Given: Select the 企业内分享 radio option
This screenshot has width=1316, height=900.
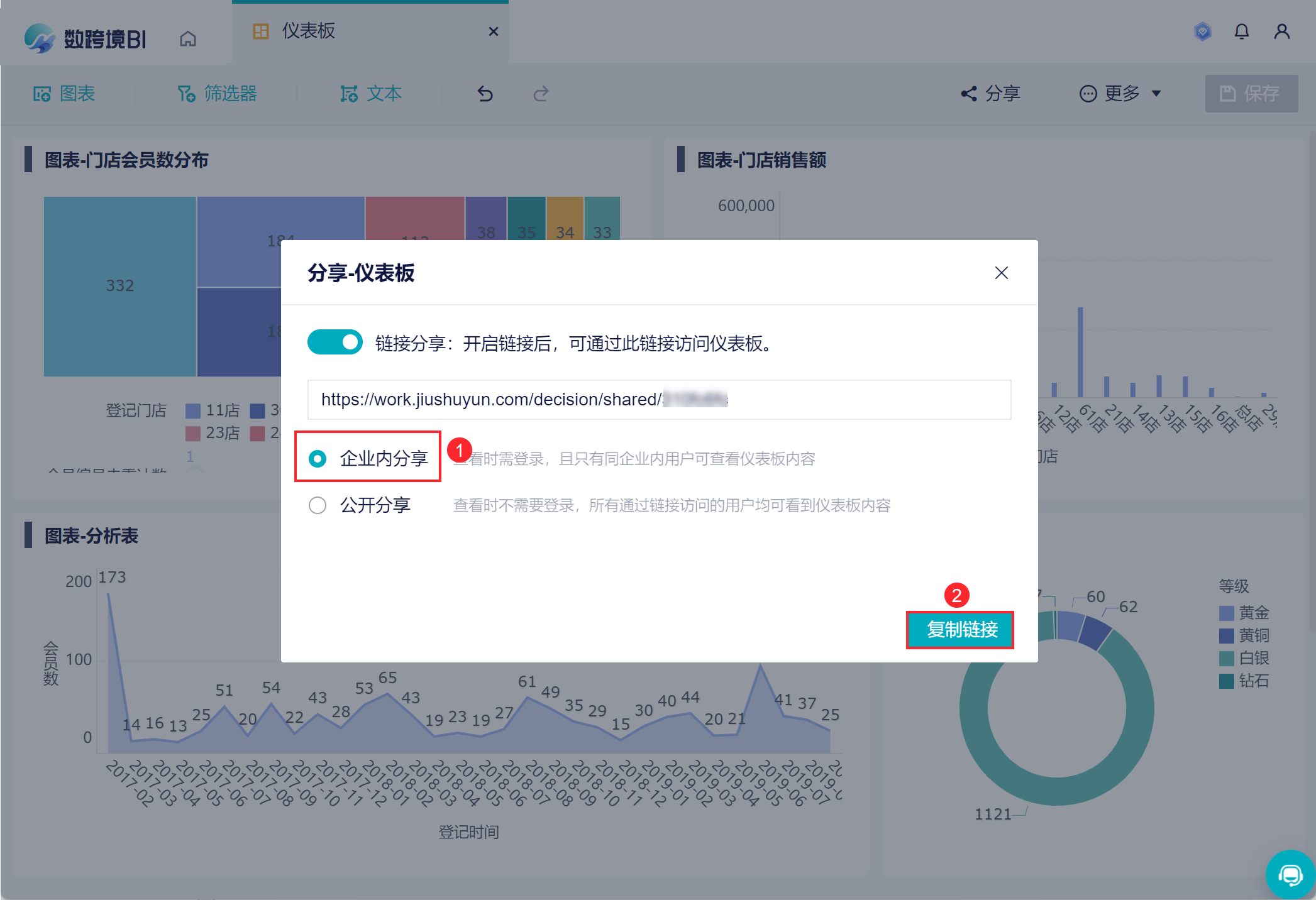Looking at the screenshot, I should [x=318, y=459].
